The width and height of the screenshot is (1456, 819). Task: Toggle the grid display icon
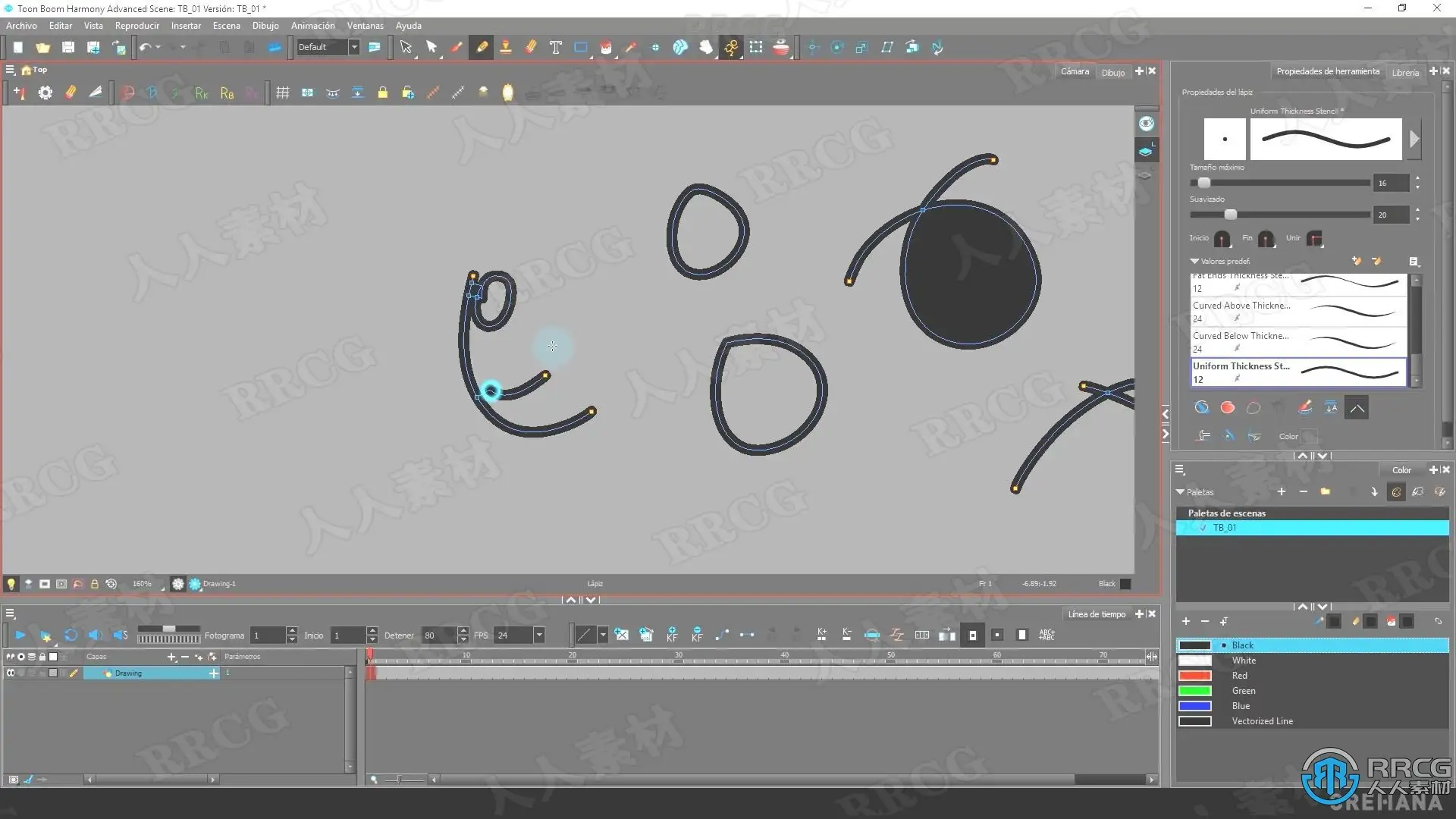[282, 93]
